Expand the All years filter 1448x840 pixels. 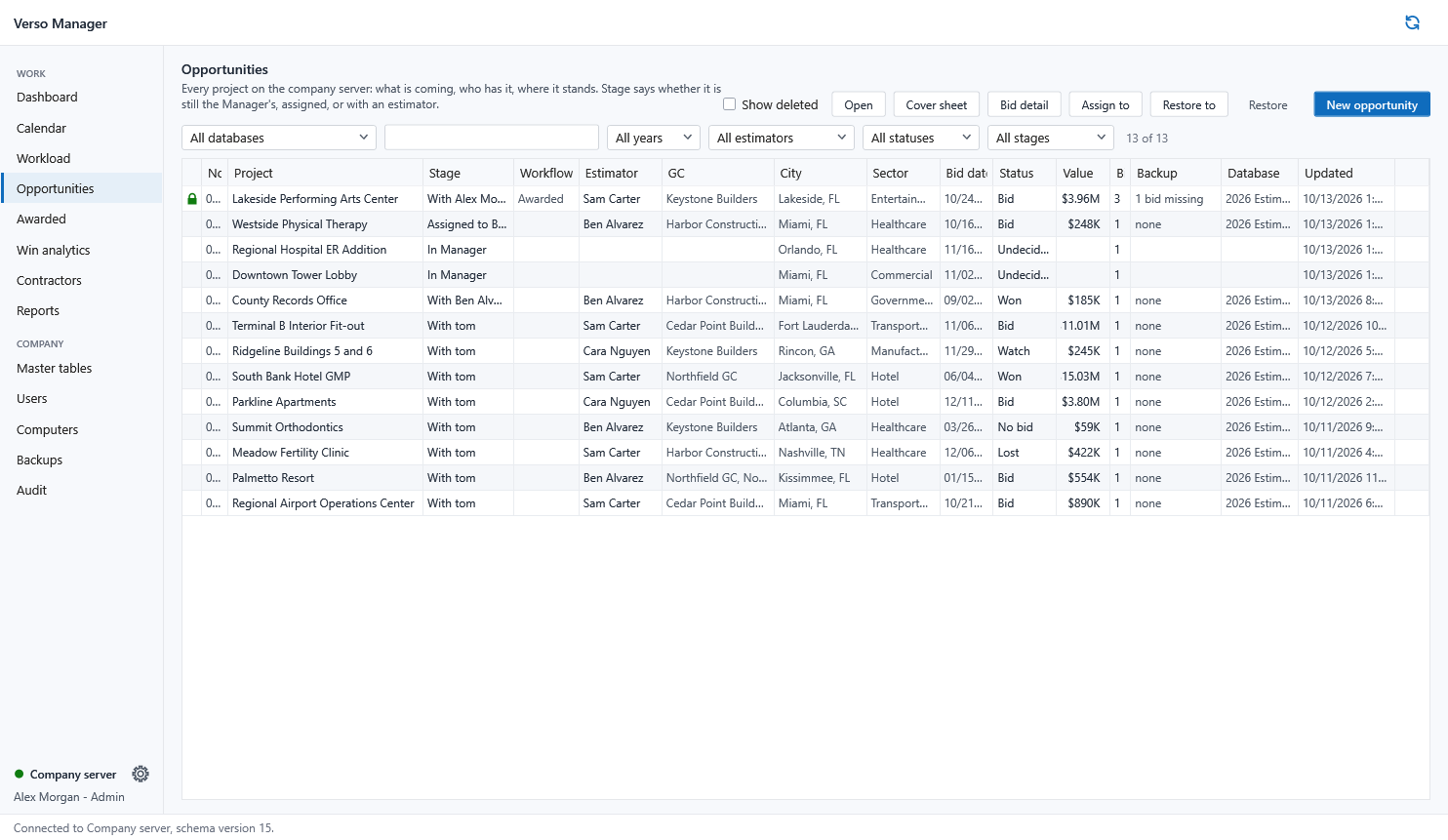(x=654, y=138)
